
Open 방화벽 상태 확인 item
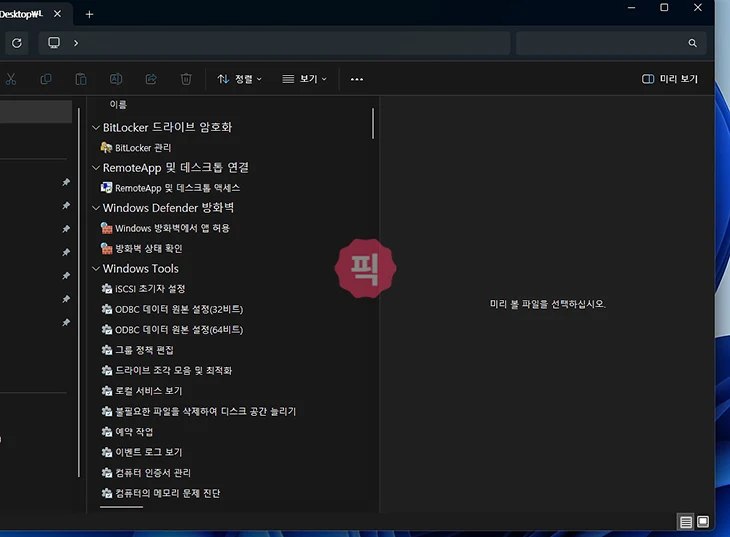[x=149, y=249]
